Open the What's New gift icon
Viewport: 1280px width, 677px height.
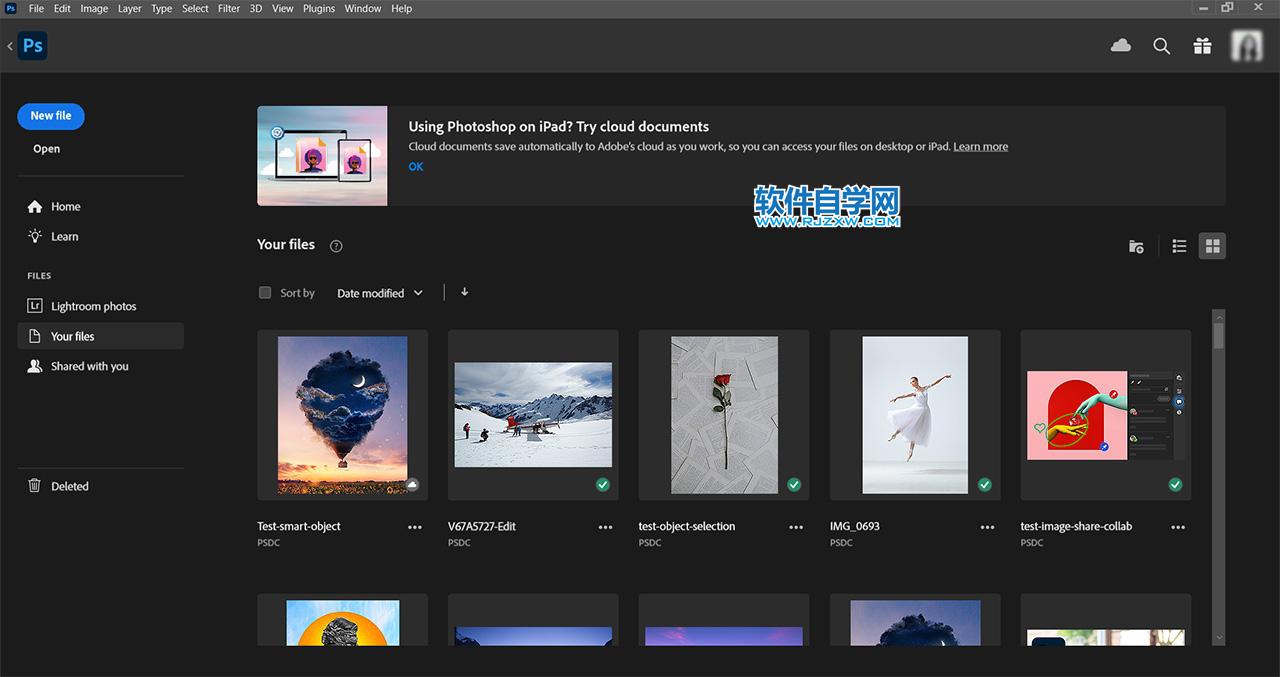pos(1202,46)
